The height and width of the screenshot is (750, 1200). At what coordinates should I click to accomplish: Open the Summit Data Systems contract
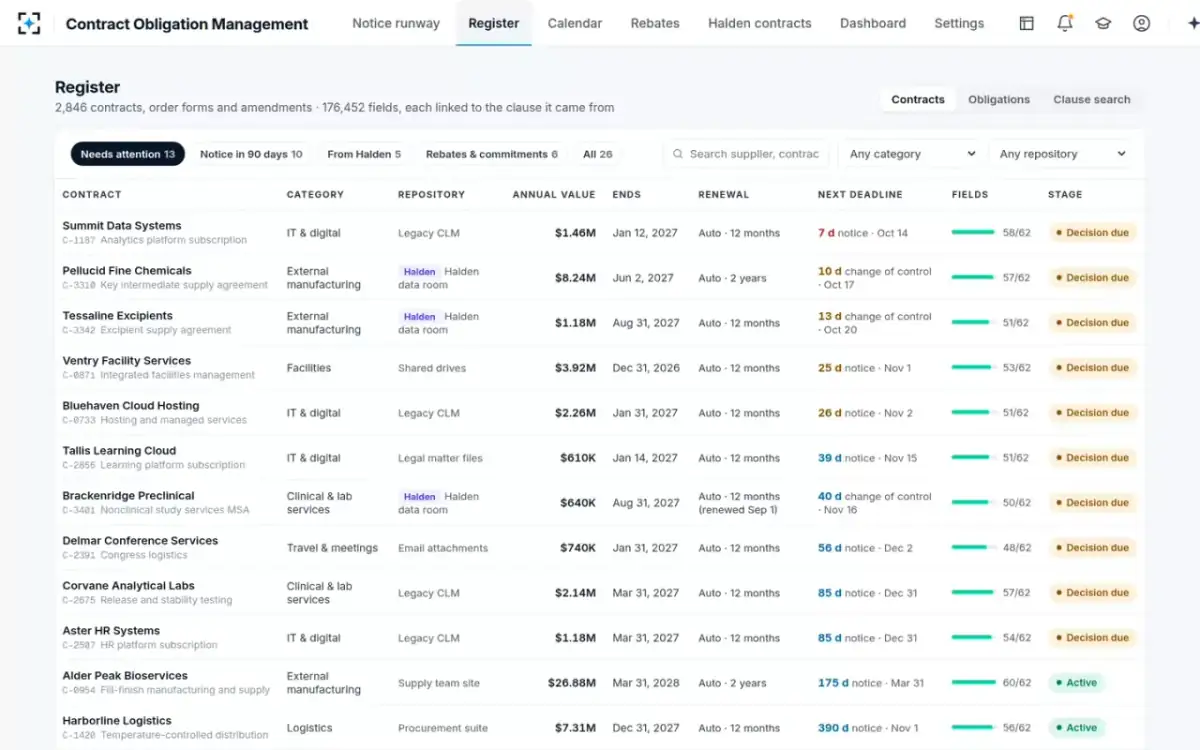pyautogui.click(x=122, y=226)
